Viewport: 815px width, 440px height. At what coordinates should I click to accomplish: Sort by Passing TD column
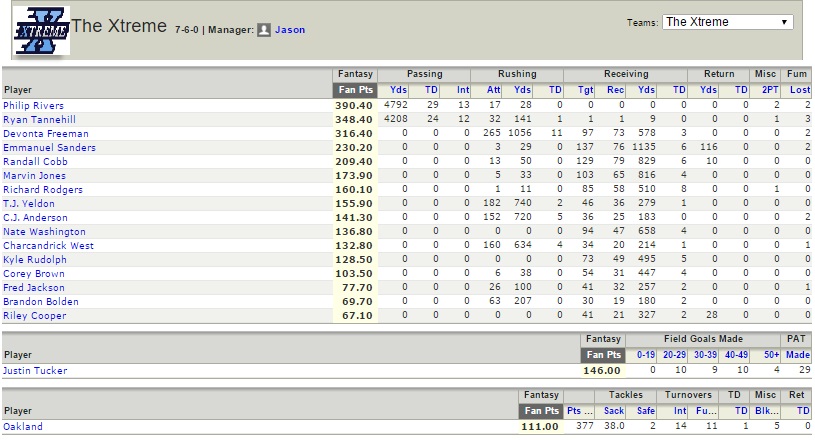(431, 90)
